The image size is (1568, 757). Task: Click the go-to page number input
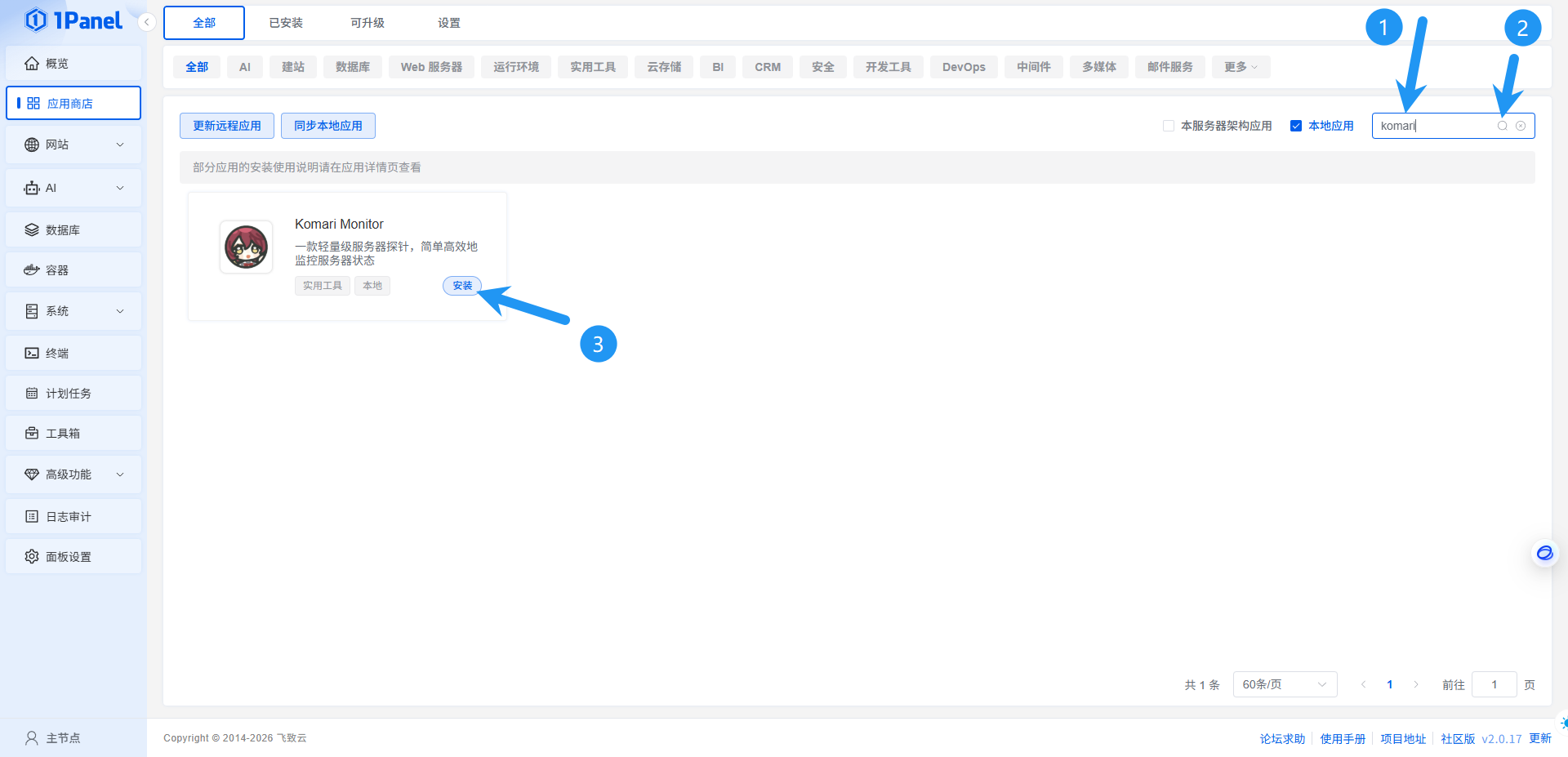(1494, 684)
